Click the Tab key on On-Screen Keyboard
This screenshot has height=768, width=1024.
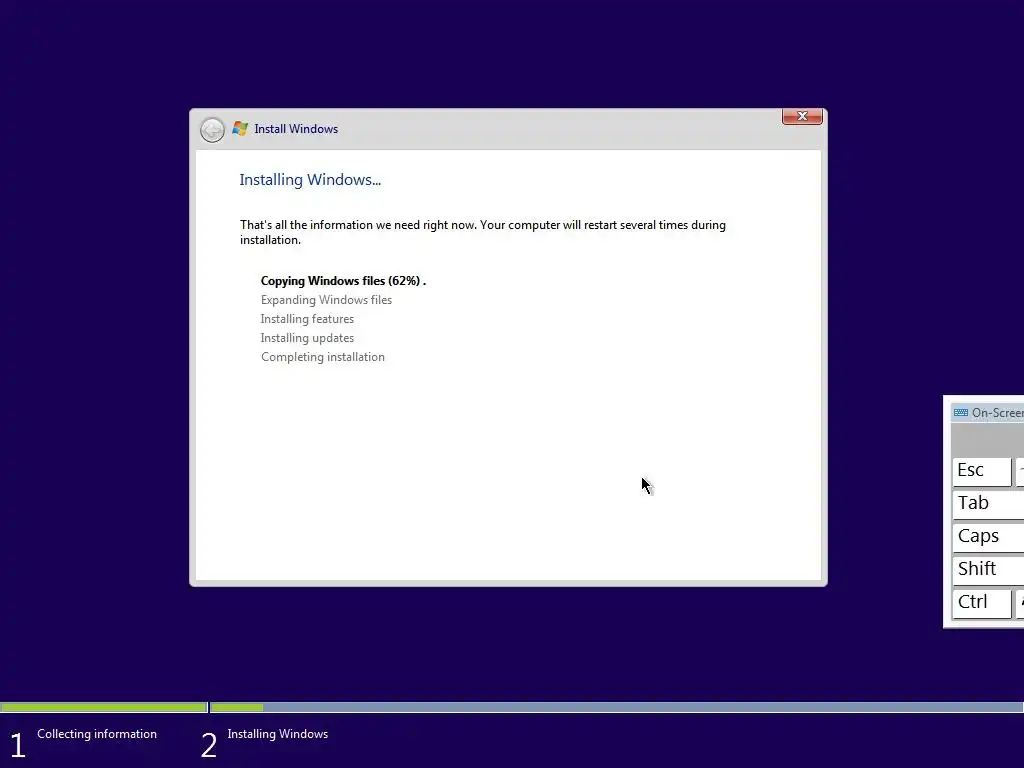(x=988, y=504)
